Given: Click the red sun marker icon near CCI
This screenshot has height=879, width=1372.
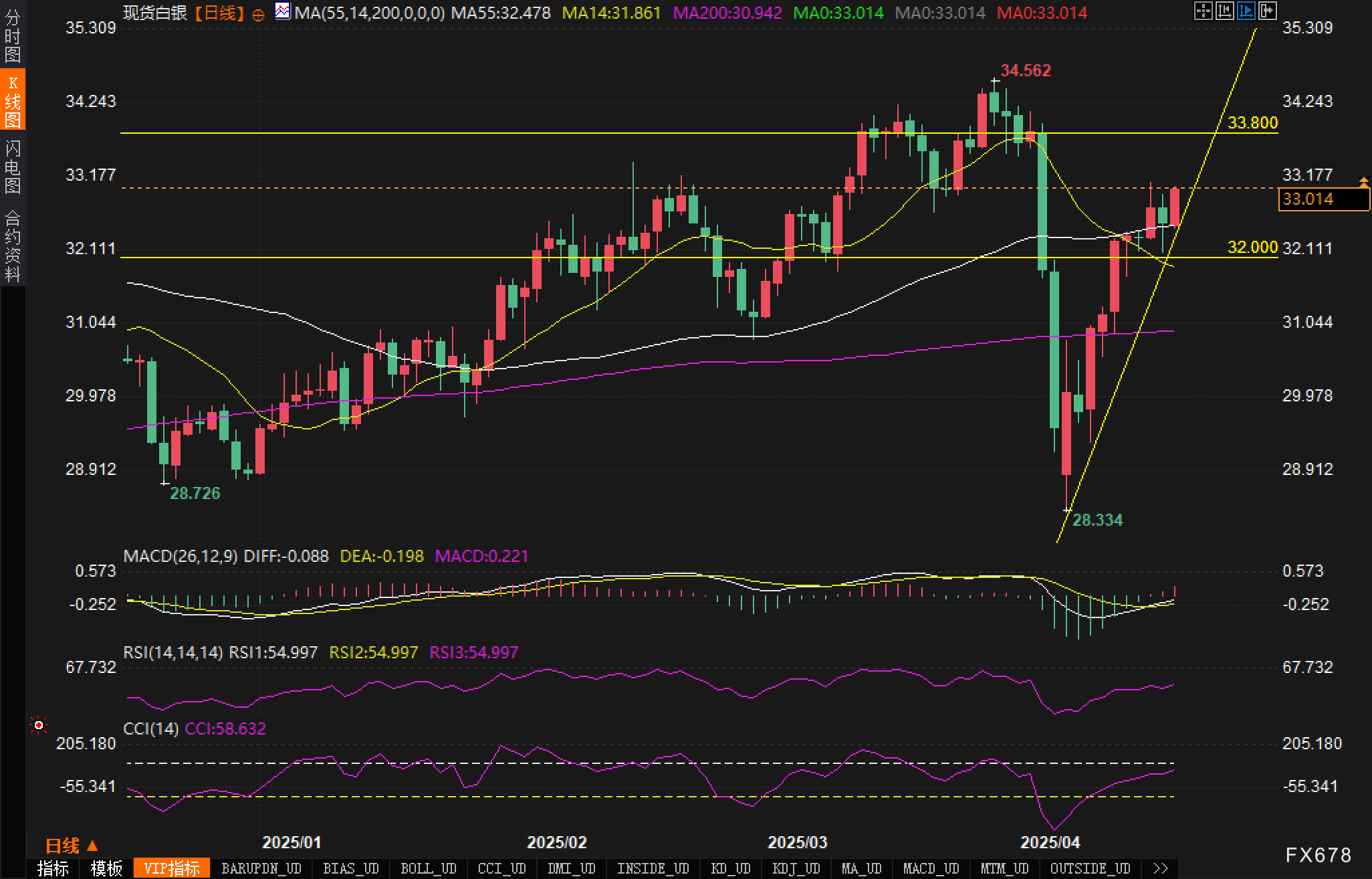Looking at the screenshot, I should (x=39, y=725).
